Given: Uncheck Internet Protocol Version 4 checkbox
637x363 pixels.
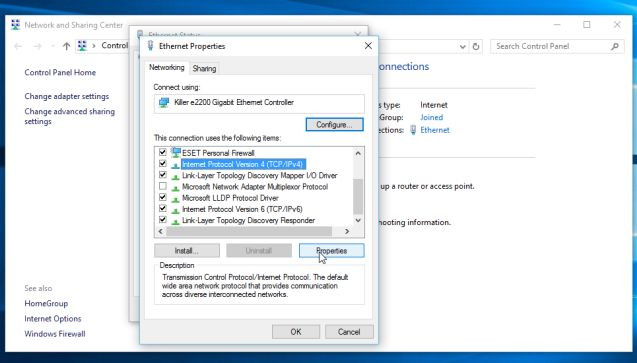Looking at the screenshot, I should (x=163, y=164).
